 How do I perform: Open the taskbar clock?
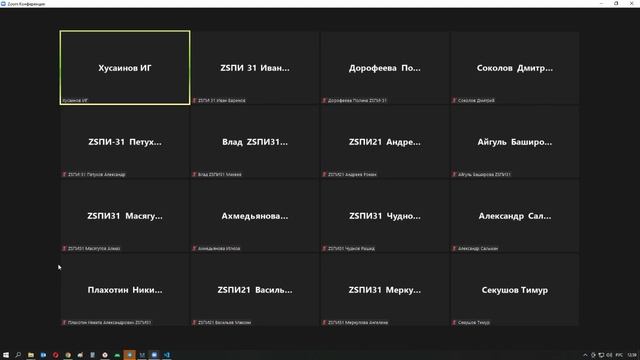632,355
